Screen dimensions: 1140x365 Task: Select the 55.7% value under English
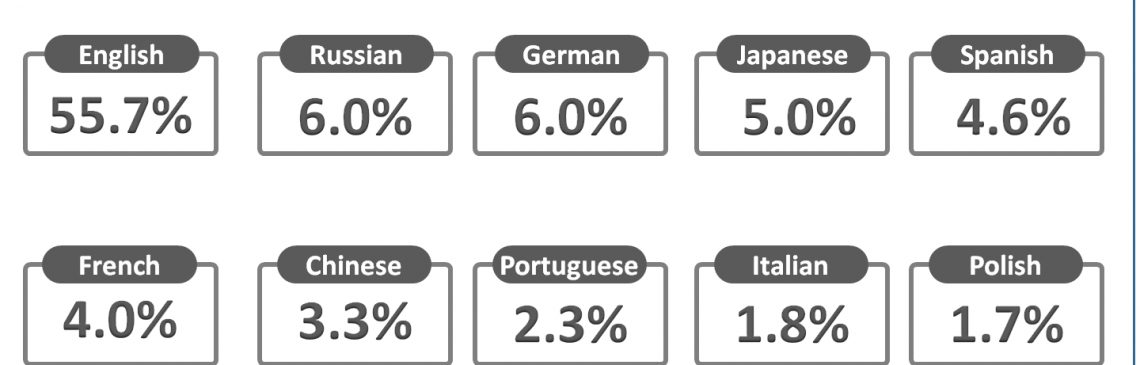click(x=121, y=116)
